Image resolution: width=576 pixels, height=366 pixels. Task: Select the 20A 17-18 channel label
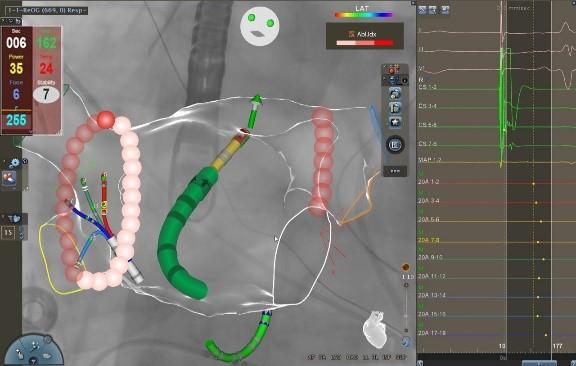[x=432, y=333]
